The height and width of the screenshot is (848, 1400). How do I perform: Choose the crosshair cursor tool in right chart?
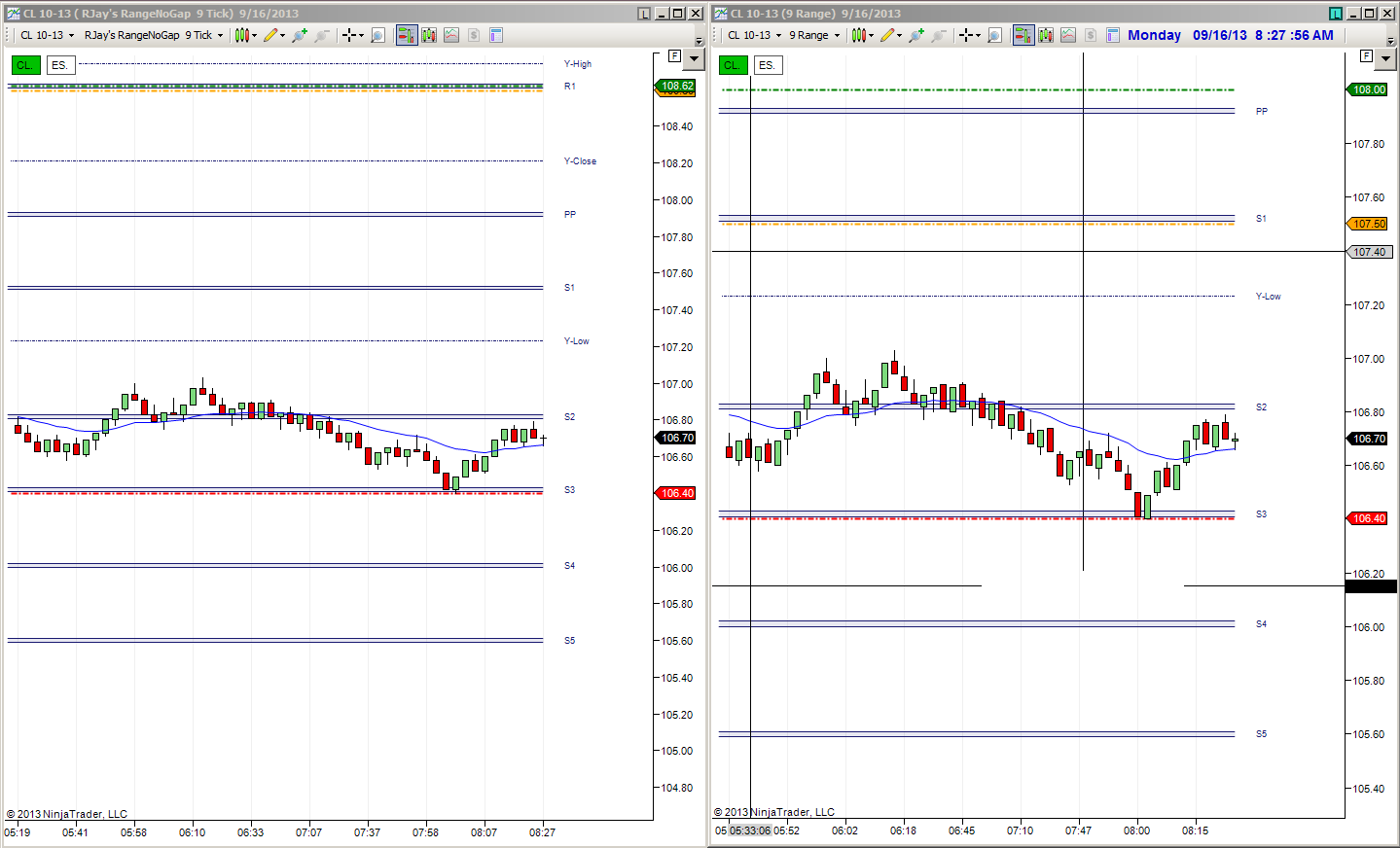point(966,35)
